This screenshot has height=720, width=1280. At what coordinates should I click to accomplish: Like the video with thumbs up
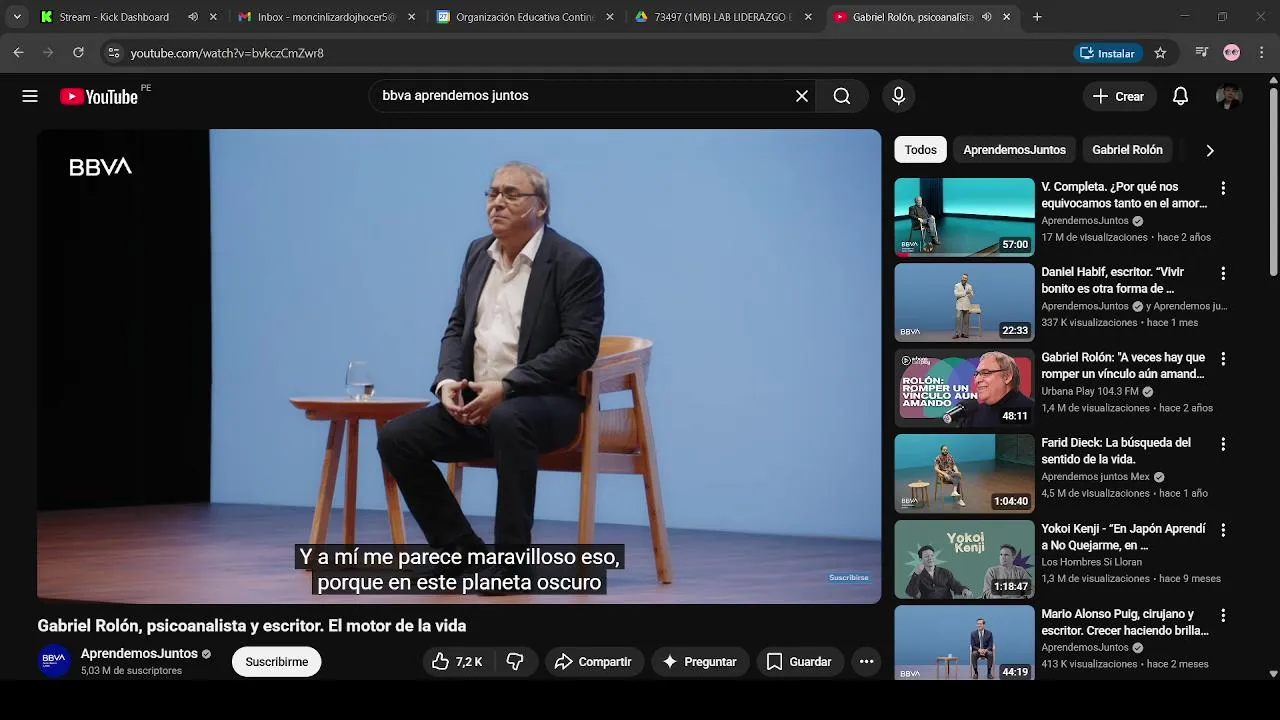click(x=457, y=661)
